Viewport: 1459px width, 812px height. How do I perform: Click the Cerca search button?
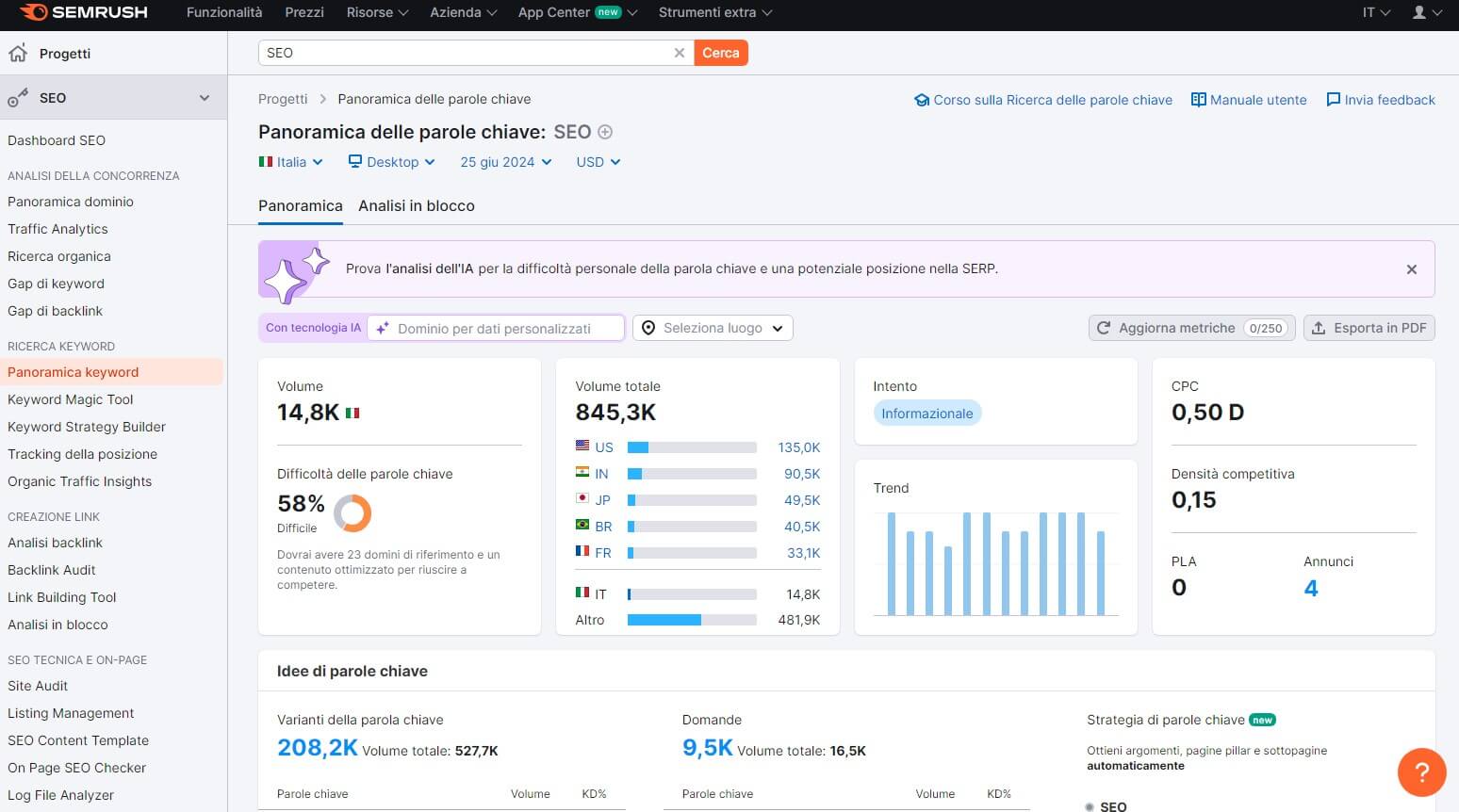pyautogui.click(x=721, y=53)
